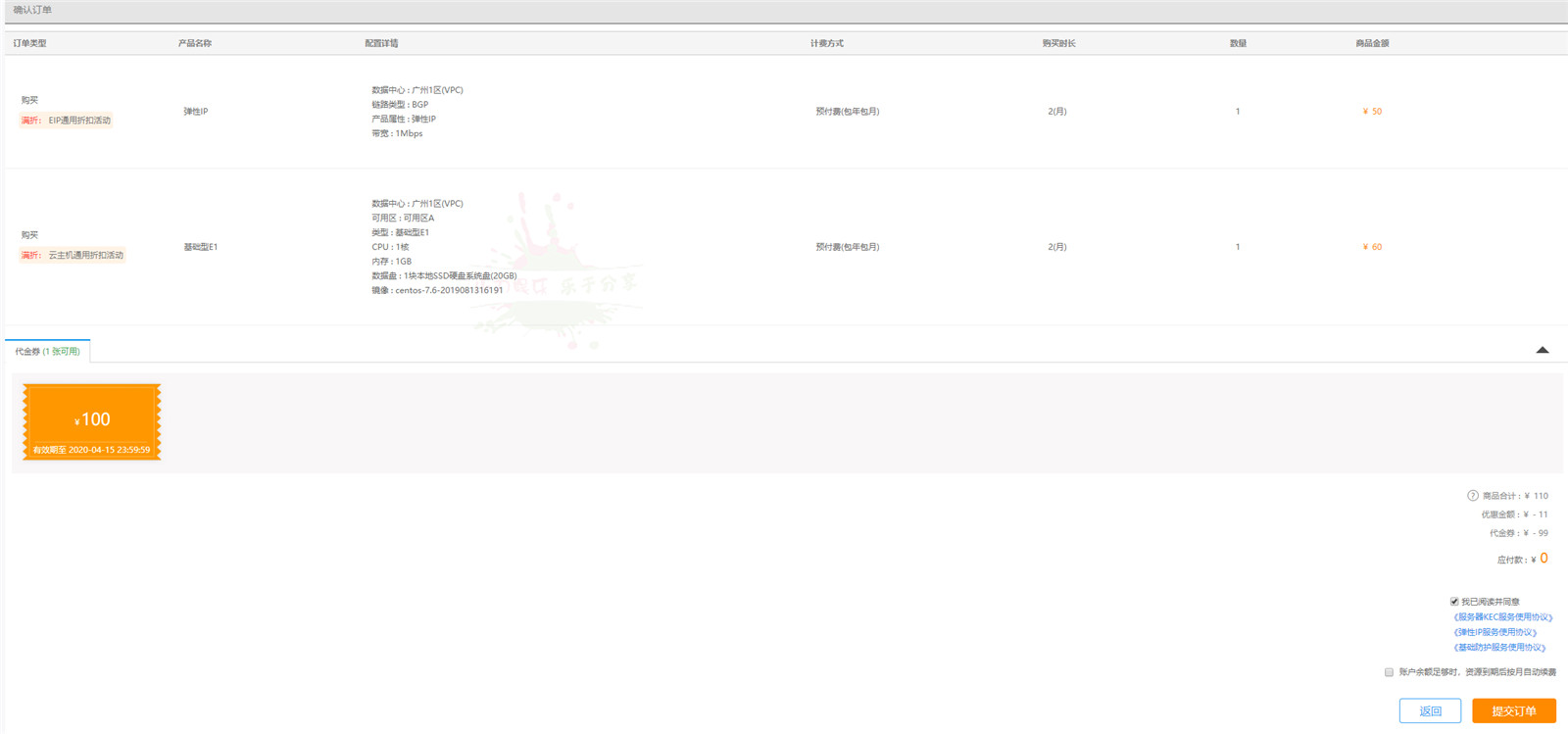
Task: Click the 云主机通用折扣活动 discount tag
Action: click(x=73, y=256)
